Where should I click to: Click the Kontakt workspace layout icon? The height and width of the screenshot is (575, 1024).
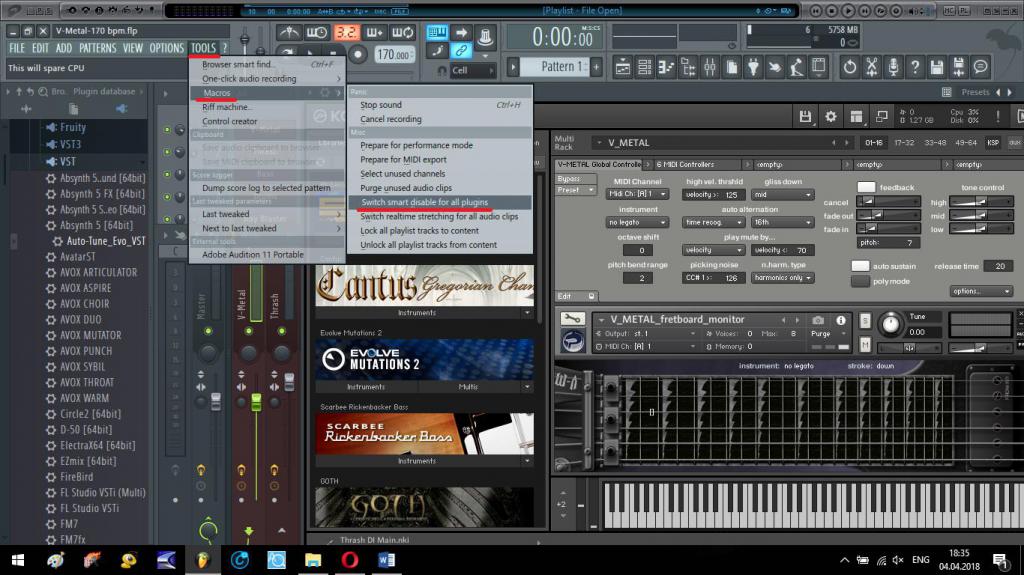[x=856, y=117]
